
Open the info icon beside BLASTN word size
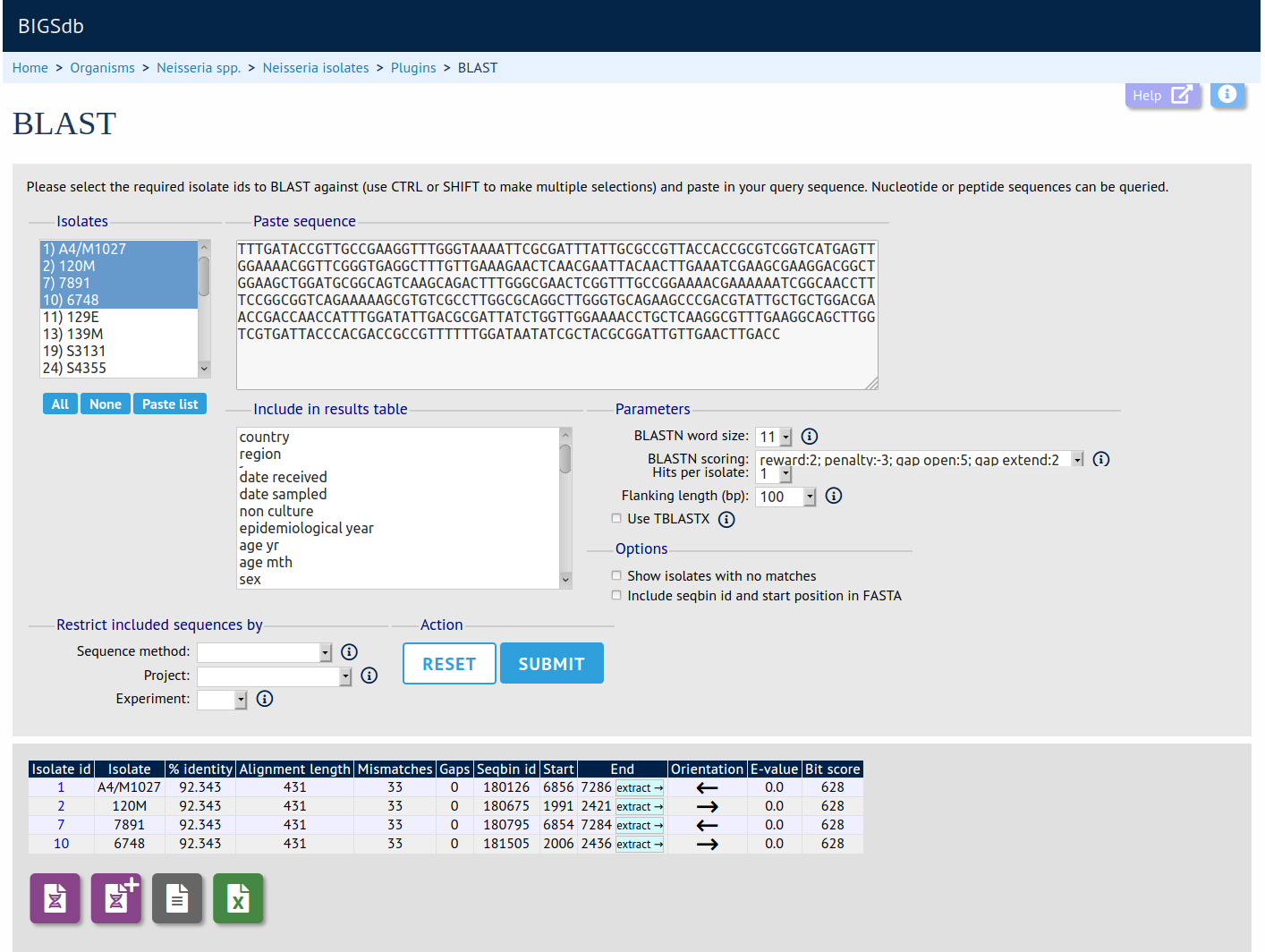[x=810, y=436]
